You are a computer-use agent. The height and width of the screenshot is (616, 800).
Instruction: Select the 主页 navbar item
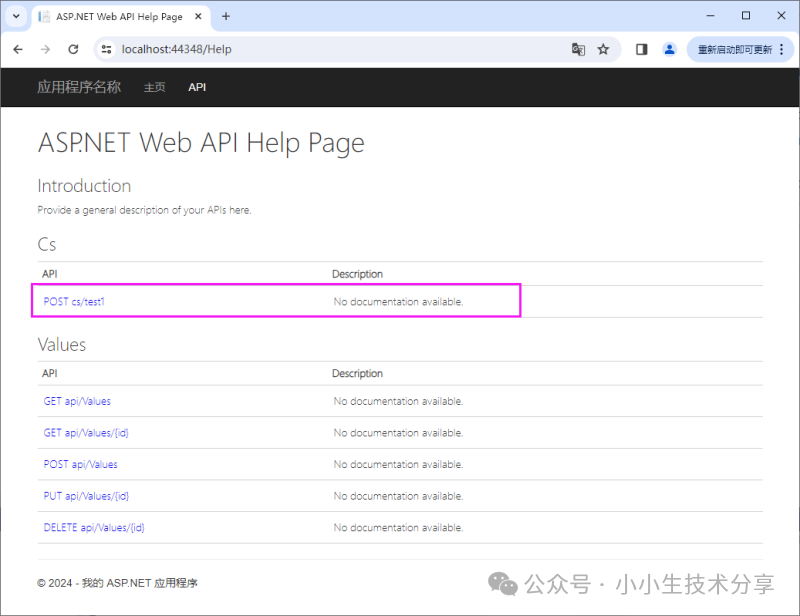click(x=154, y=87)
